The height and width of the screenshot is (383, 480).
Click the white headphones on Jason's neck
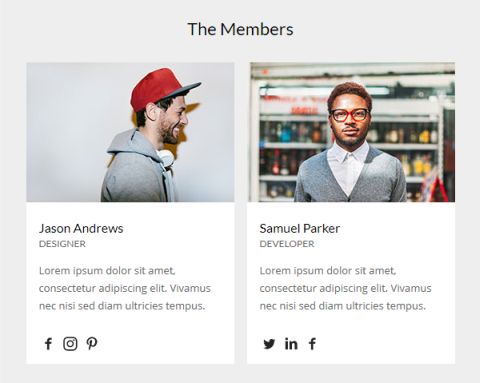point(167,158)
